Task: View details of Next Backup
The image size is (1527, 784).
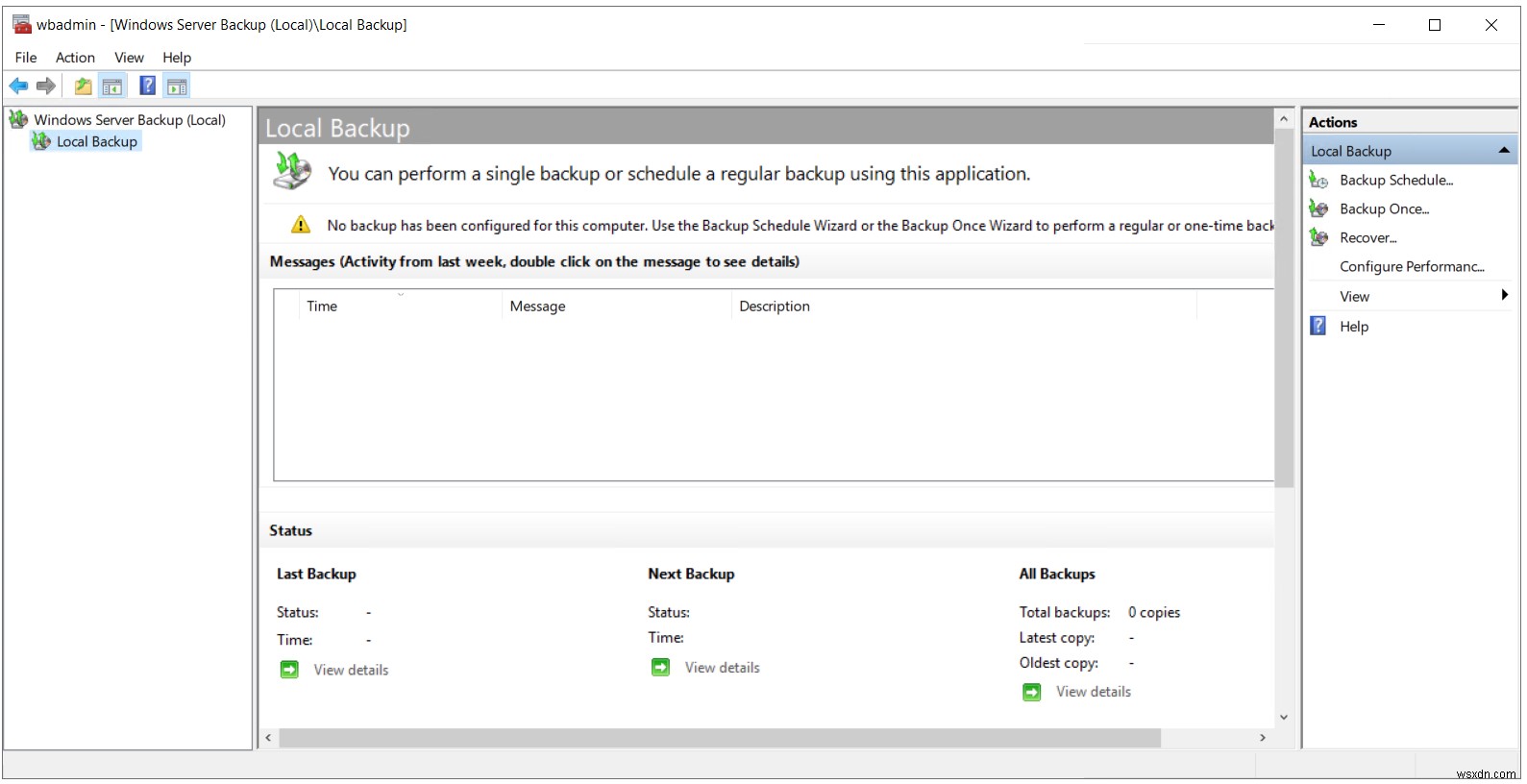Action: click(722, 667)
